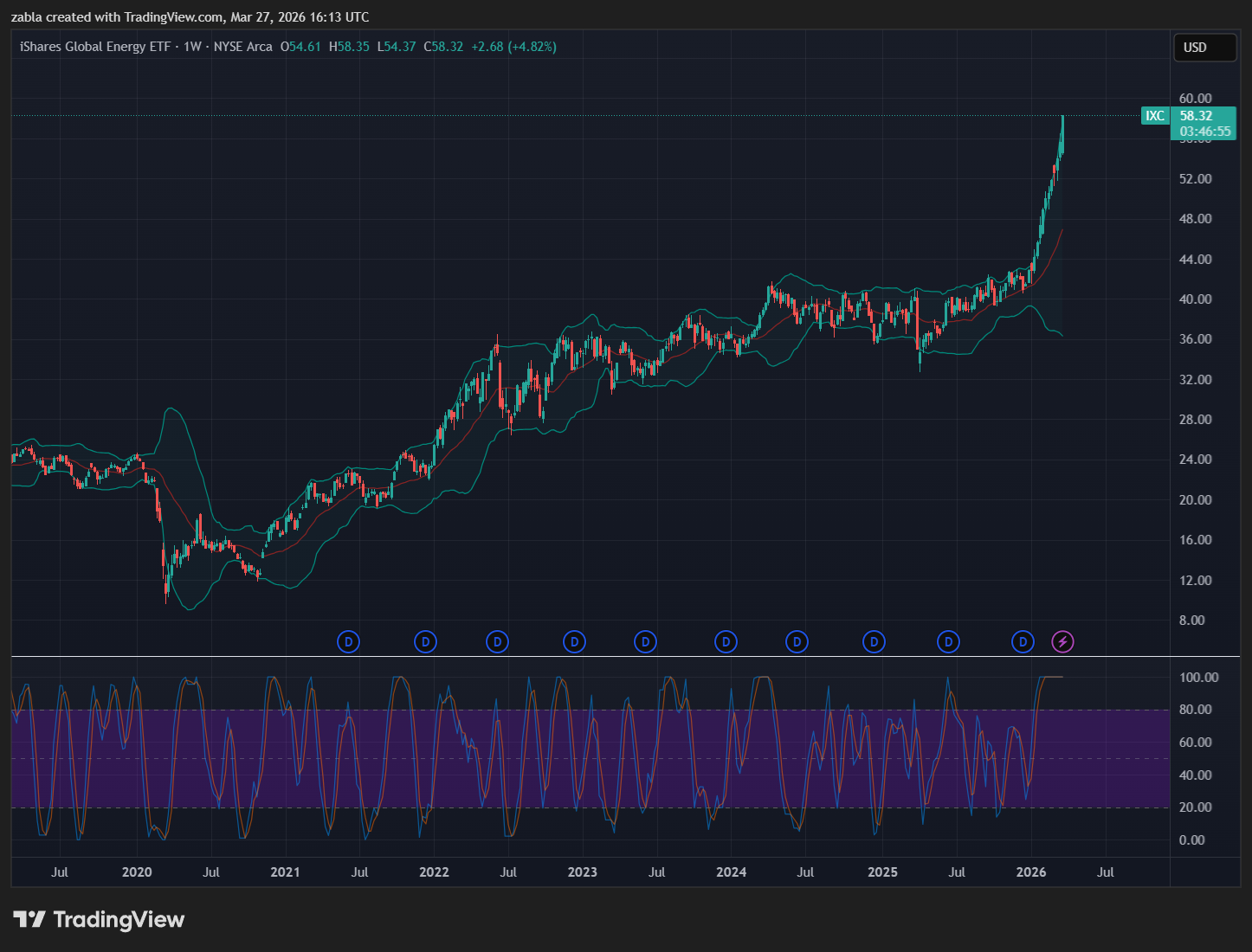Select the dividend marker near June 2025
The image size is (1252, 952).
[x=948, y=642]
